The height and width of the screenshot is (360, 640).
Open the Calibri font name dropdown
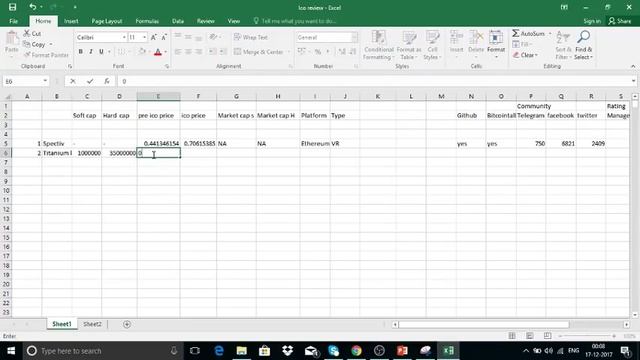(x=124, y=37)
